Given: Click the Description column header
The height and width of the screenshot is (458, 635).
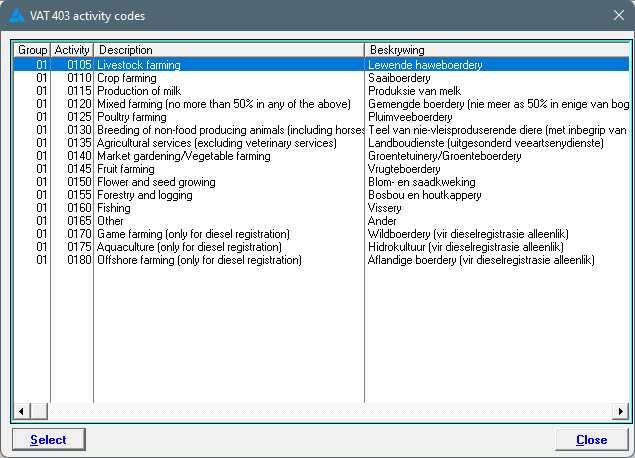Looking at the screenshot, I should pyautogui.click(x=229, y=50).
